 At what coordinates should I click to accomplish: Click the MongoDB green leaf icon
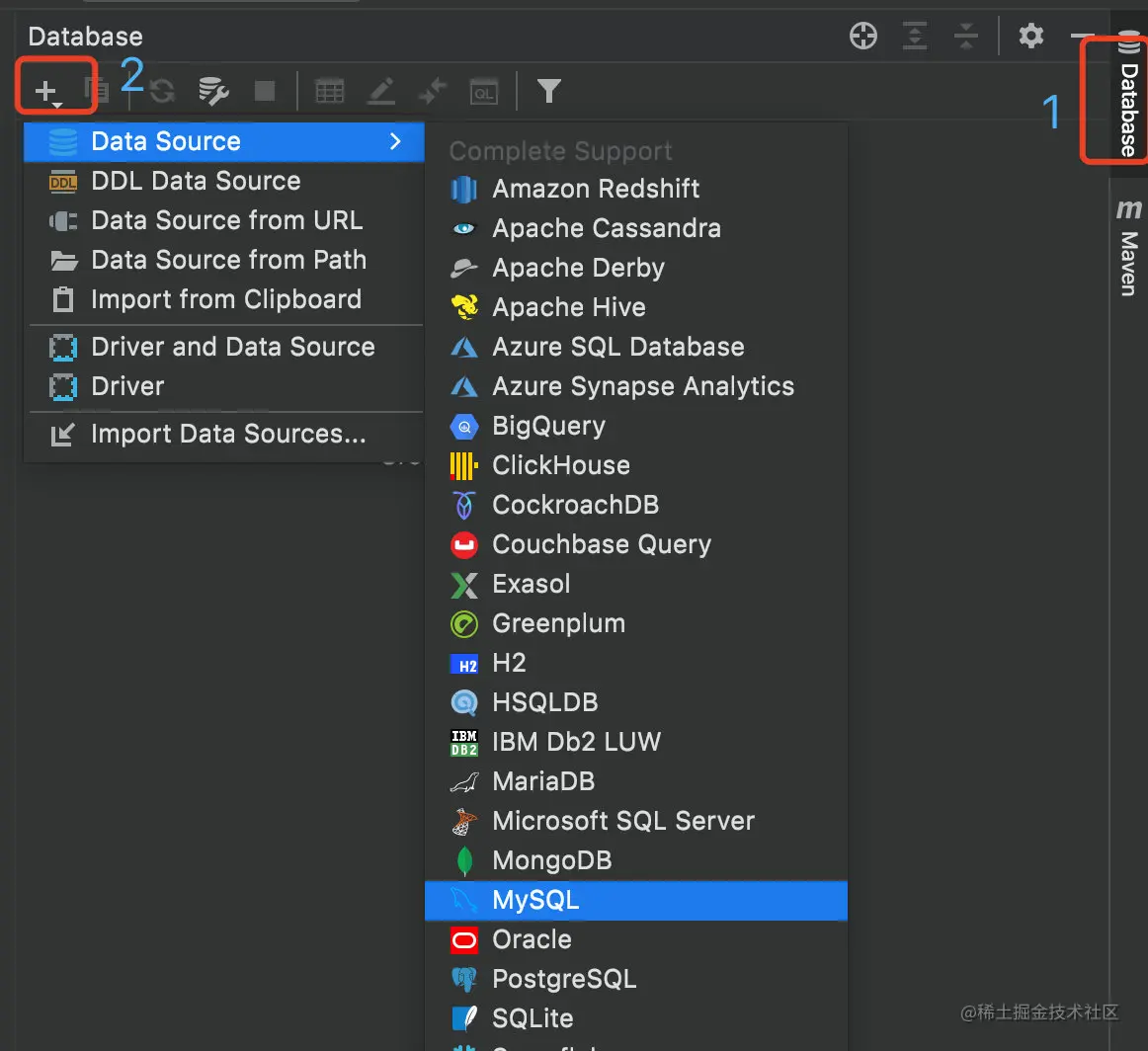pyautogui.click(x=464, y=861)
